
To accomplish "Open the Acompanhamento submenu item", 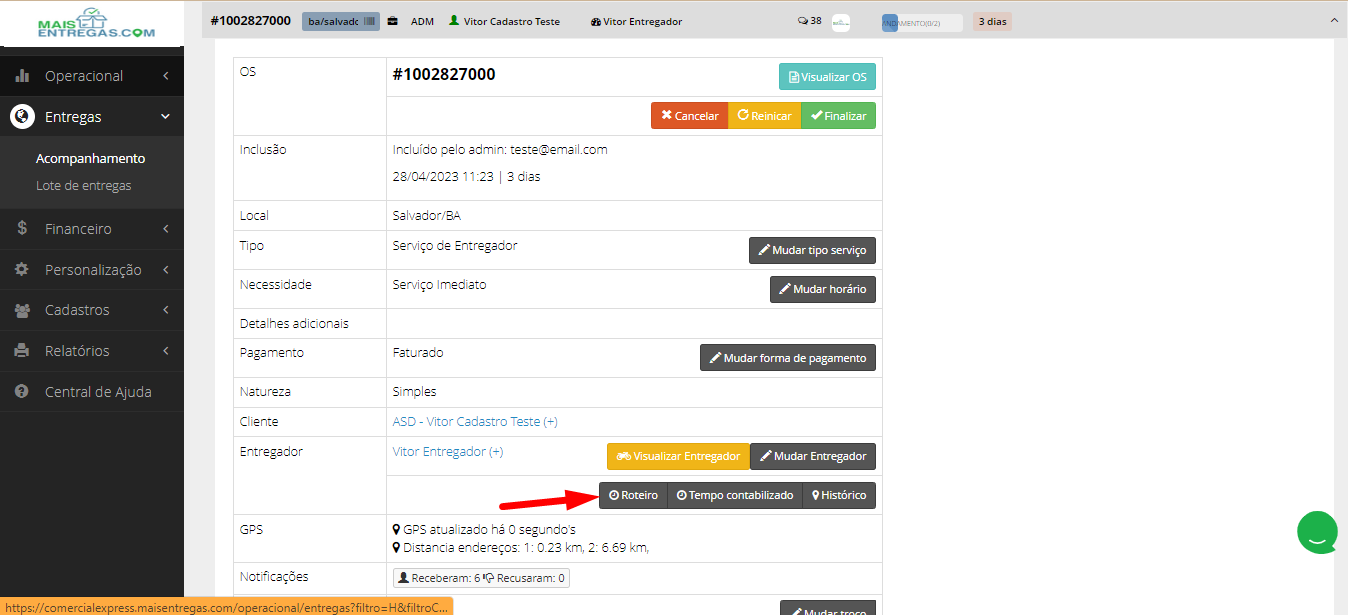I will [x=91, y=158].
